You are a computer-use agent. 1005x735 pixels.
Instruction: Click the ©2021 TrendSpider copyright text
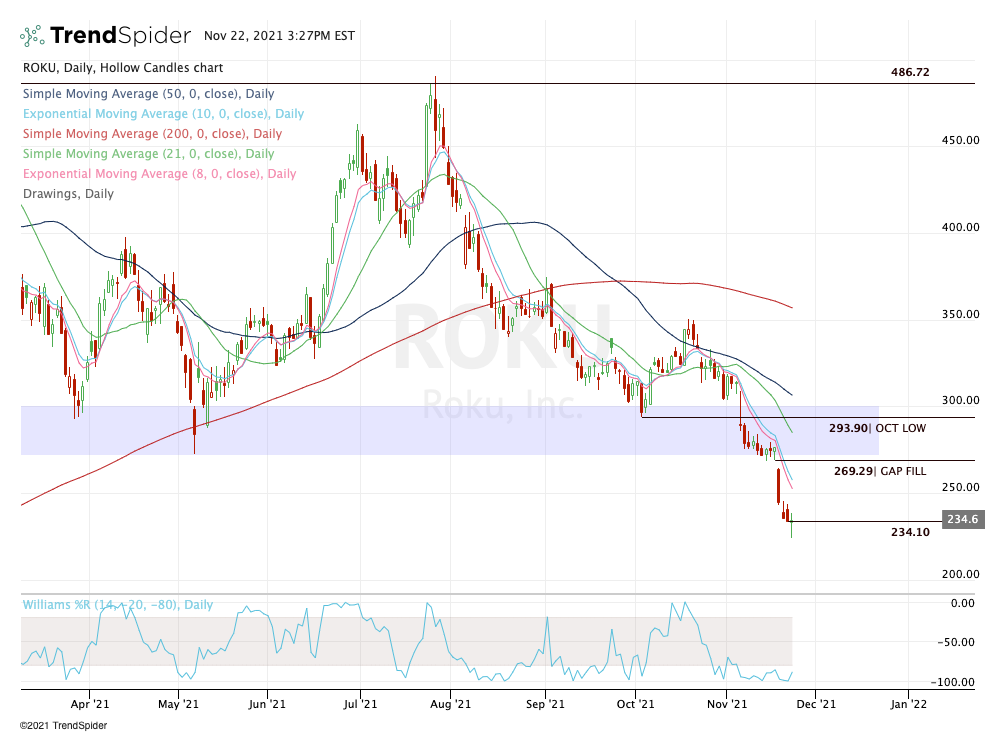point(63,726)
